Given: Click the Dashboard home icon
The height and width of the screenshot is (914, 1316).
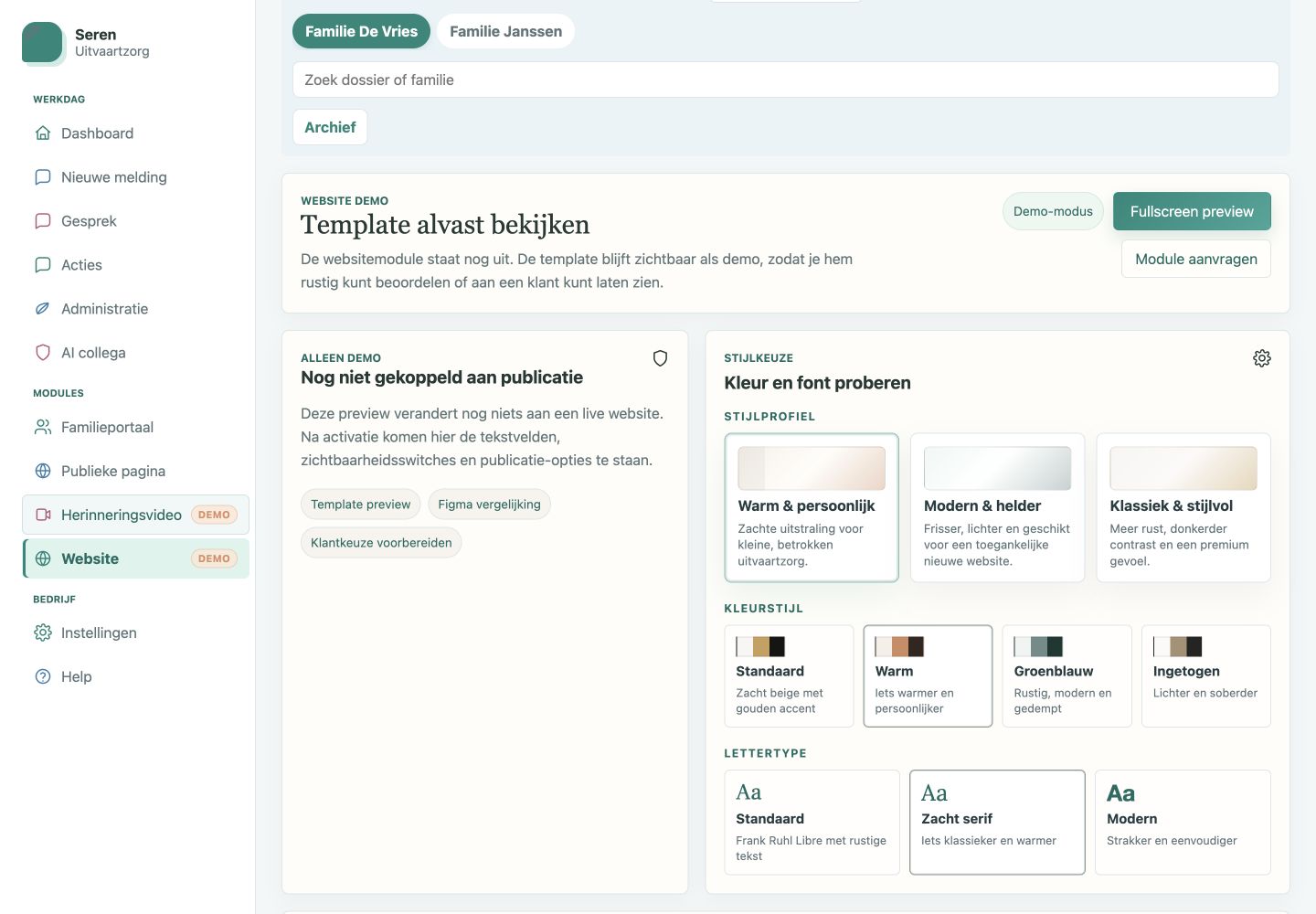Looking at the screenshot, I should click(43, 133).
